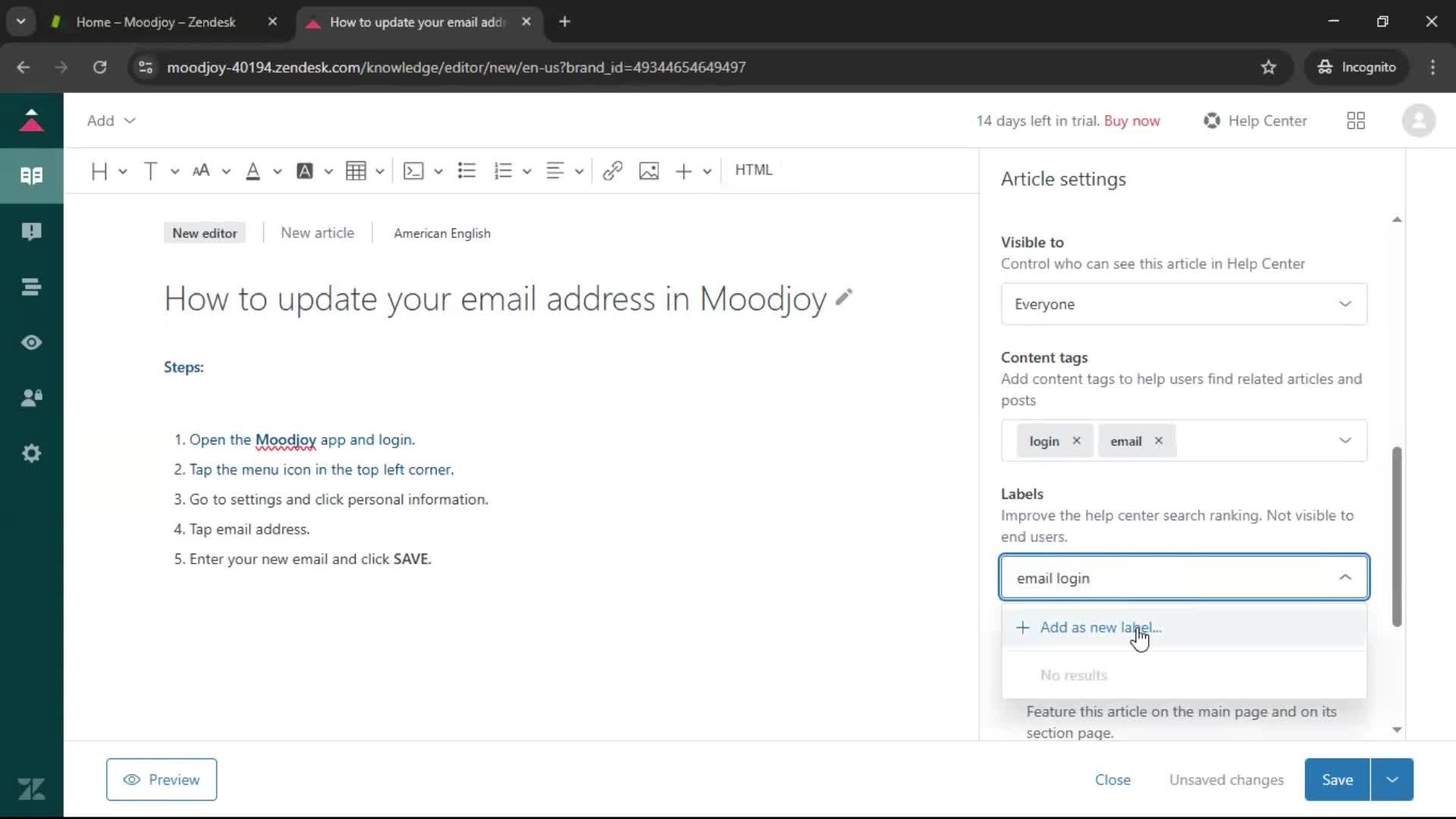Click the Moodjoy word in step 1

tap(286, 439)
